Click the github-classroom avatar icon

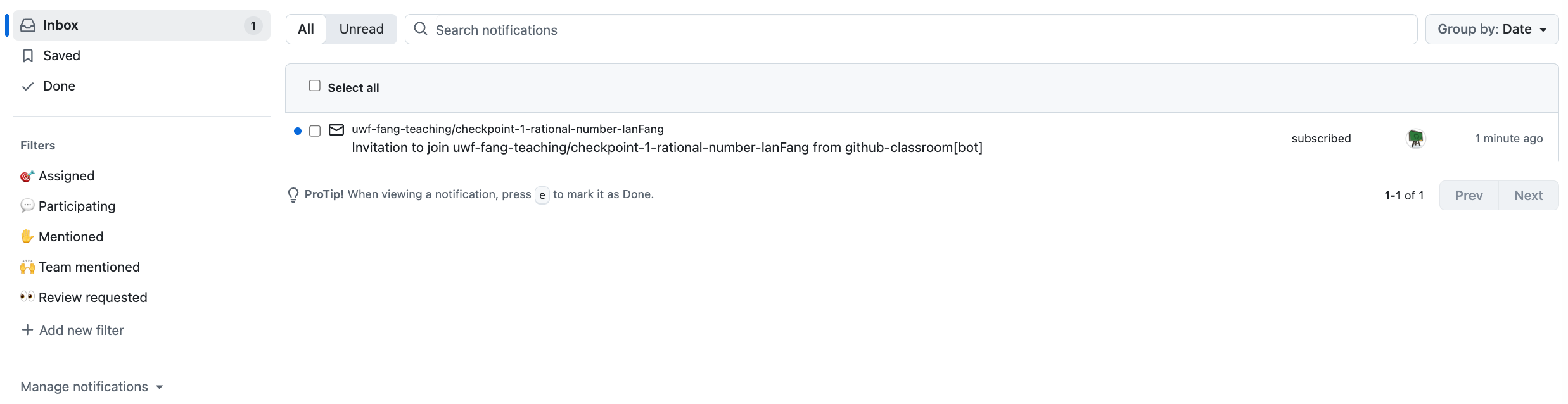pos(1415,138)
